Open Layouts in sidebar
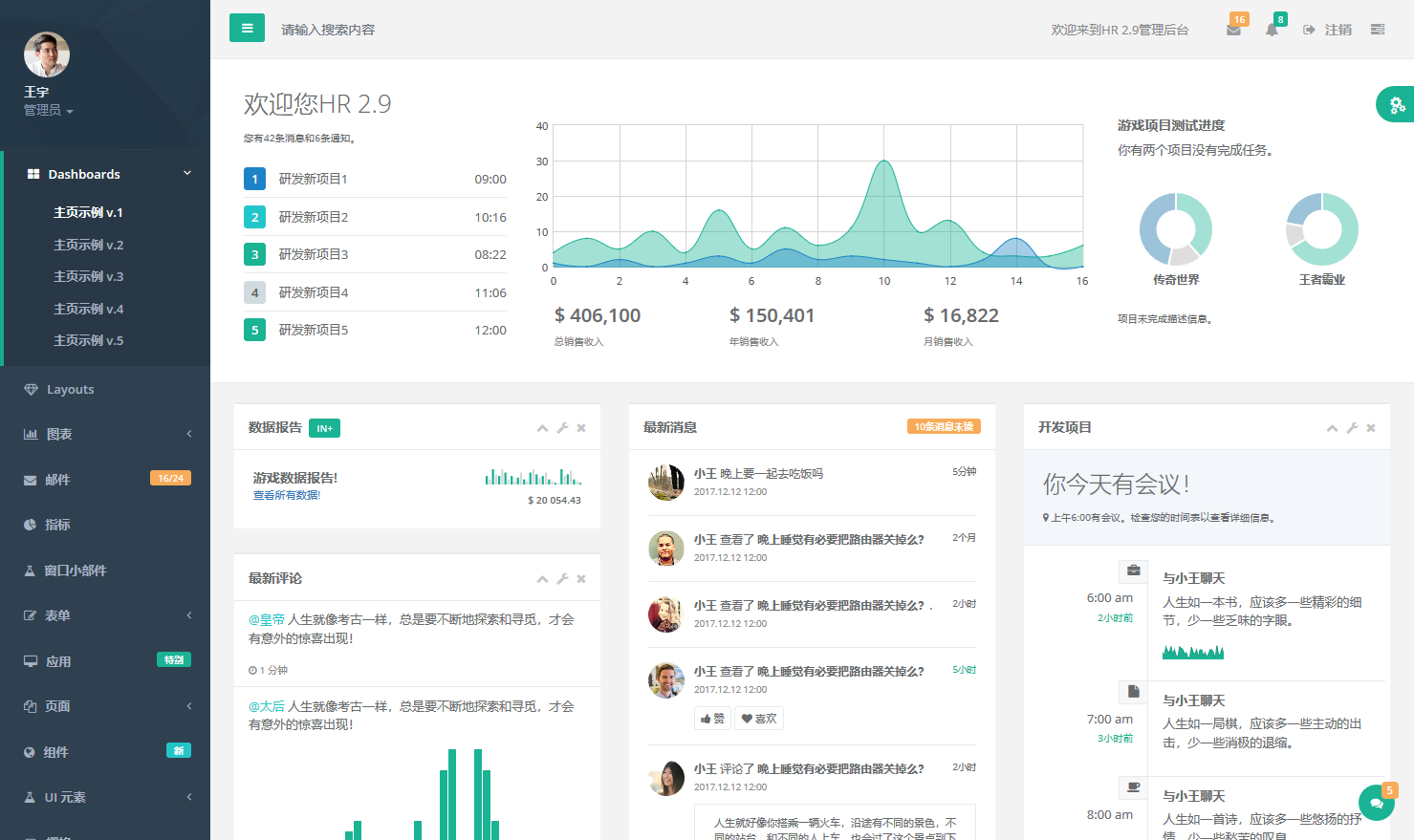Screen dimensions: 1414x840 point(105,389)
